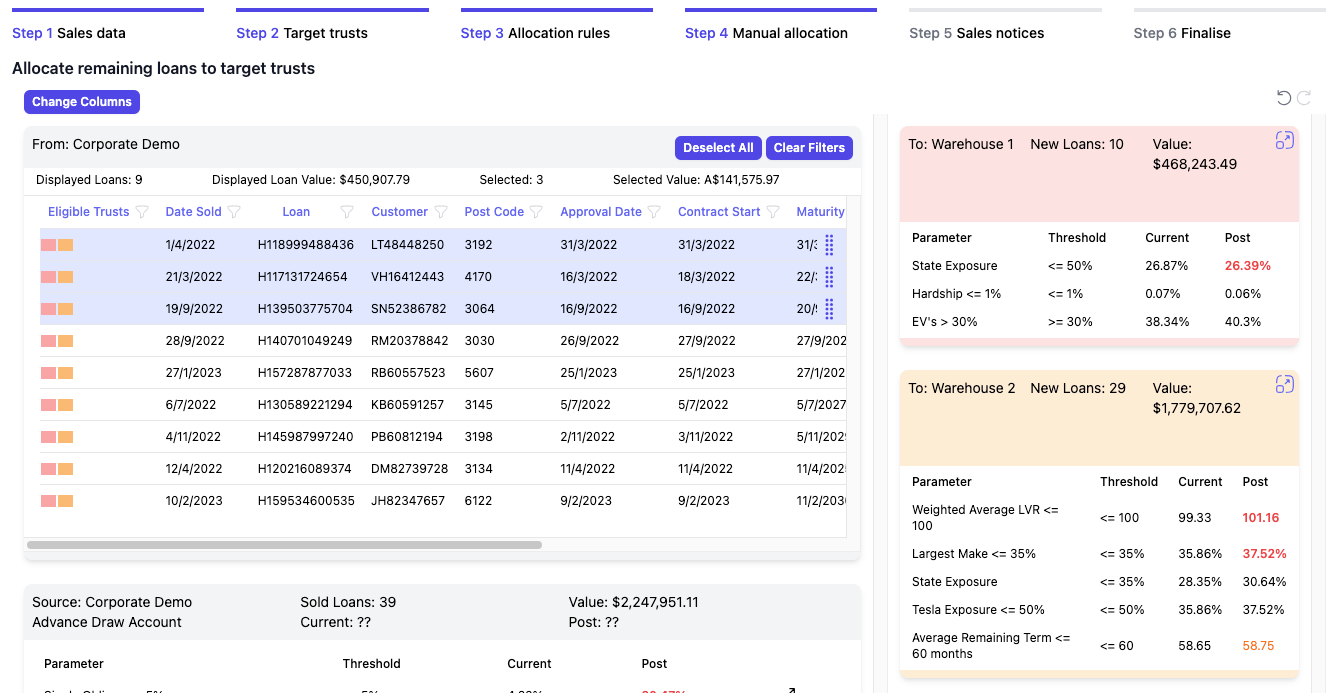Click the Clear Filters button
Image resolution: width=1336 pixels, height=693 pixels.
point(809,148)
